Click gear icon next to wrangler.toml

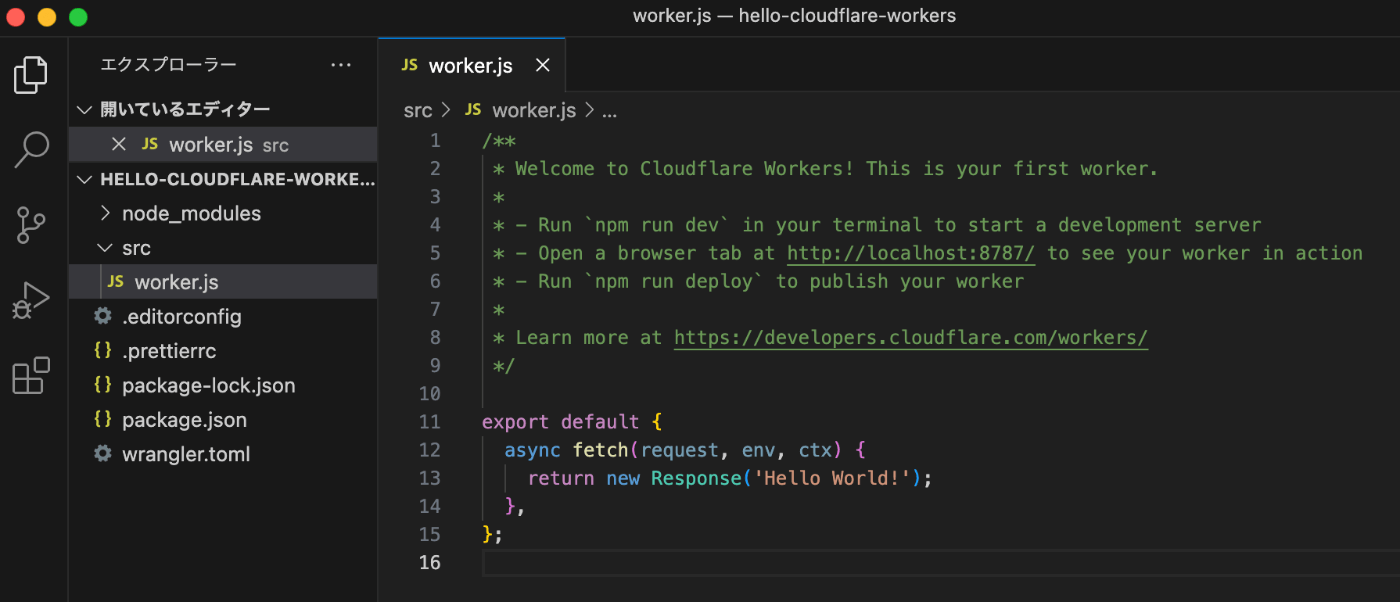(102, 454)
